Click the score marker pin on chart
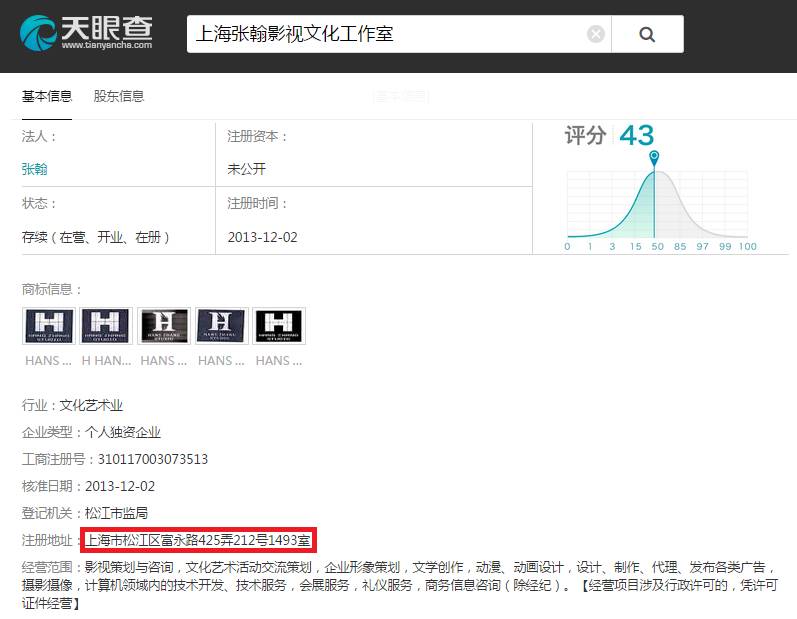This screenshot has height=619, width=797. coord(655,158)
